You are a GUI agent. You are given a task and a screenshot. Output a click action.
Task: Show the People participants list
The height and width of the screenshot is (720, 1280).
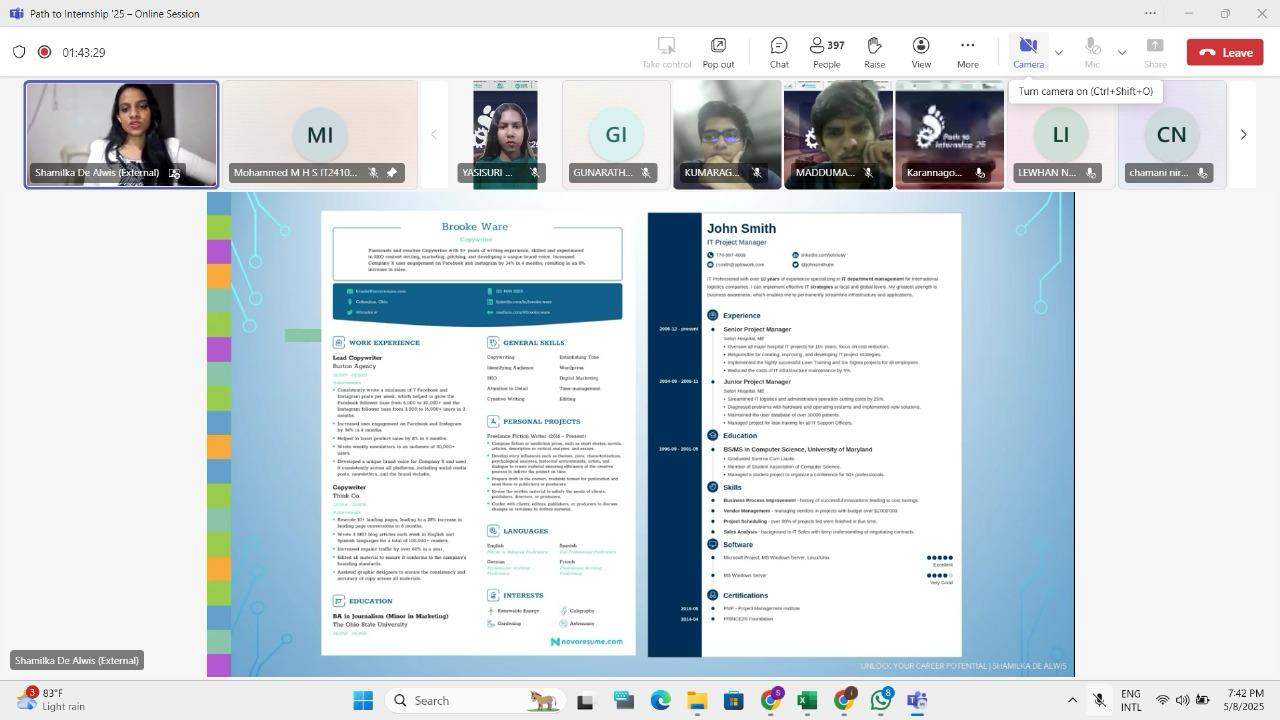(826, 52)
